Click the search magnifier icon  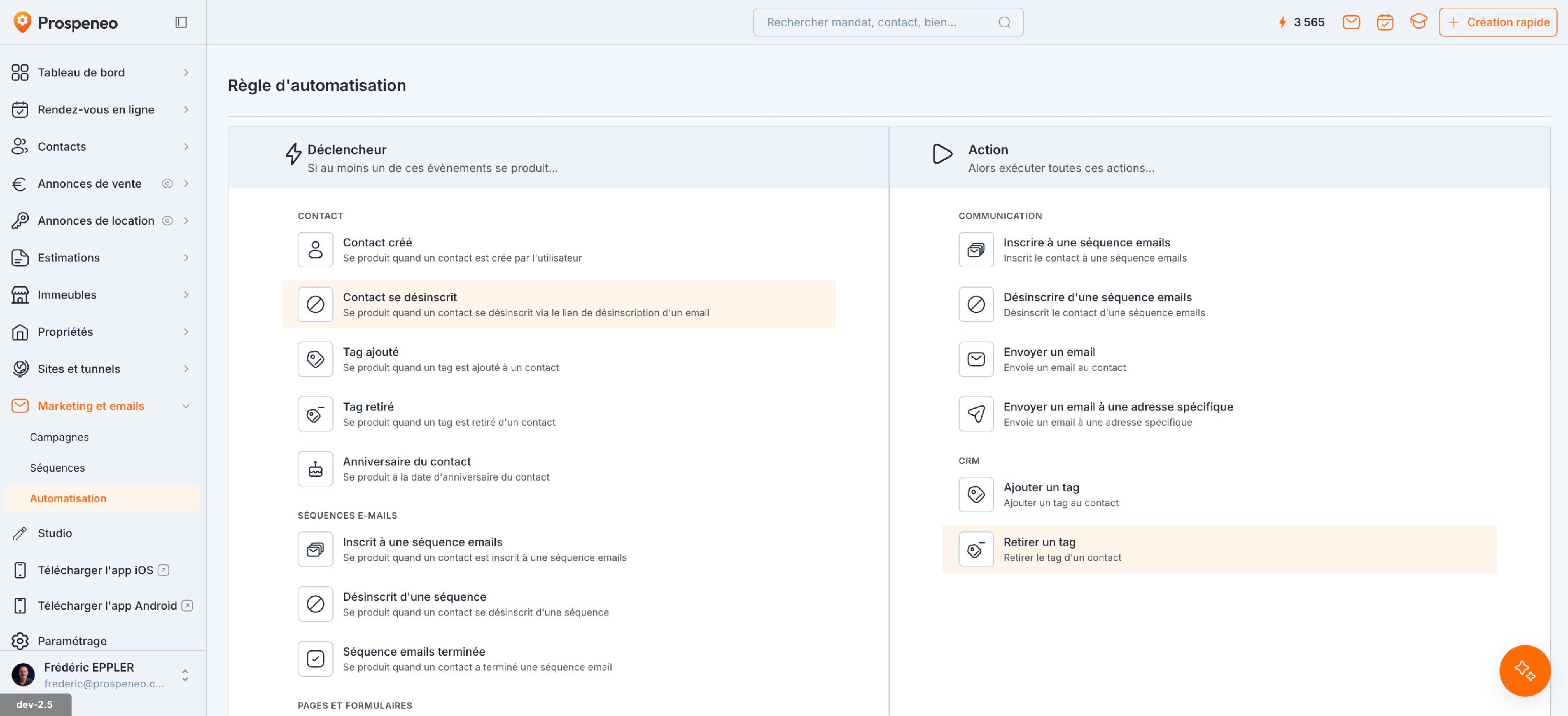[1005, 22]
